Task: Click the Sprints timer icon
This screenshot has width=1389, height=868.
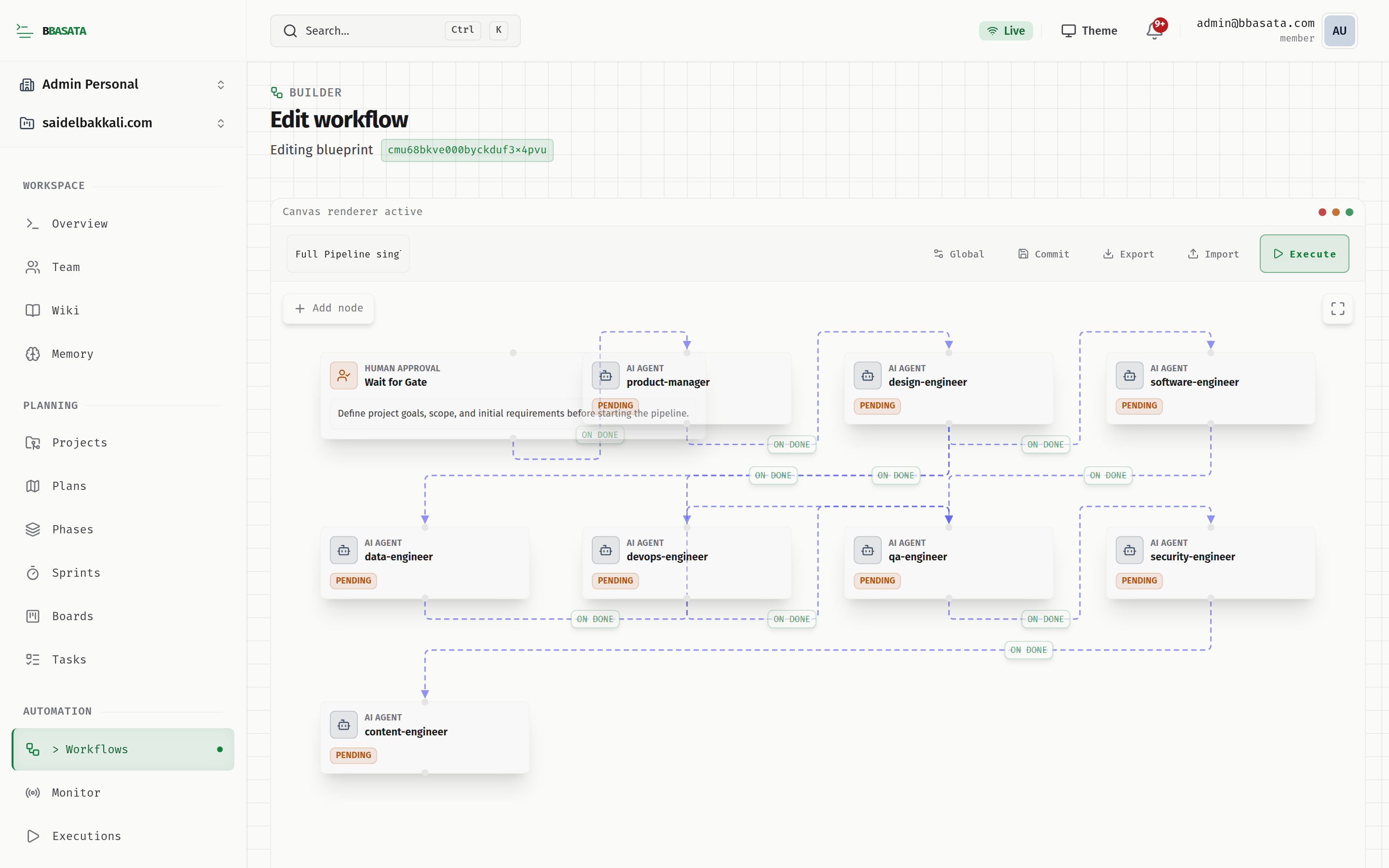Action: coord(33,573)
